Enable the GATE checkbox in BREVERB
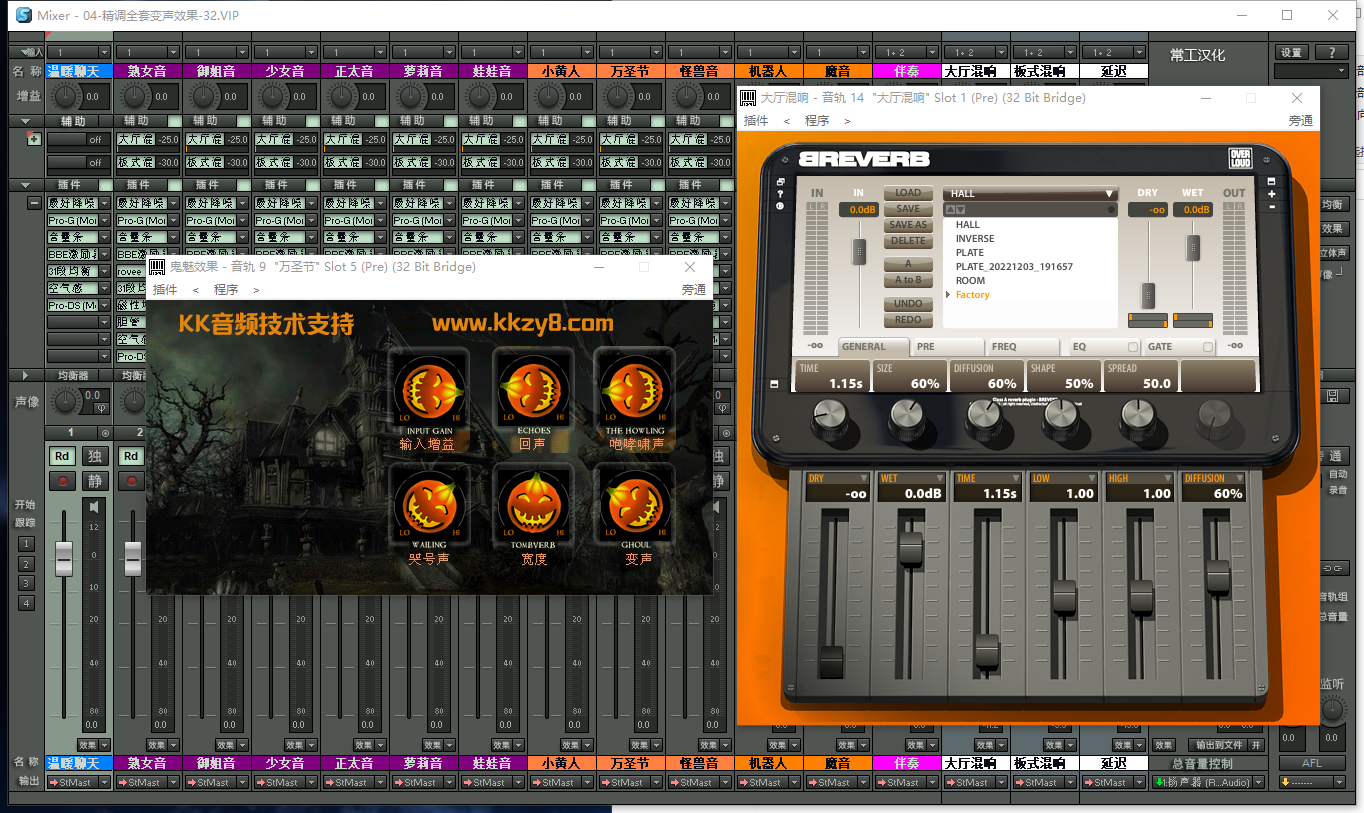This screenshot has width=1364, height=813. [x=1208, y=347]
